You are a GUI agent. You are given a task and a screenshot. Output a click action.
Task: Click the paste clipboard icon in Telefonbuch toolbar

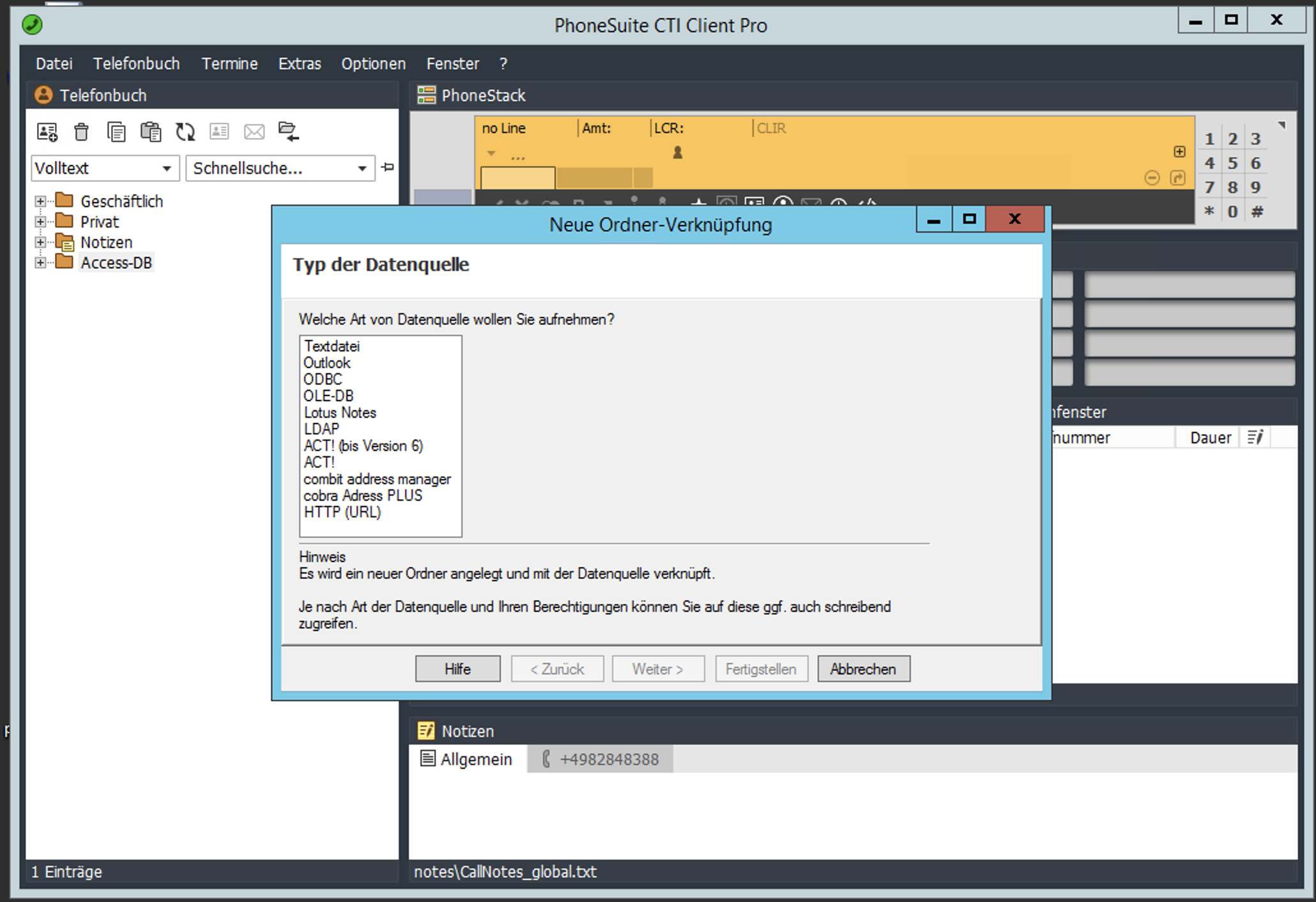[x=151, y=132]
